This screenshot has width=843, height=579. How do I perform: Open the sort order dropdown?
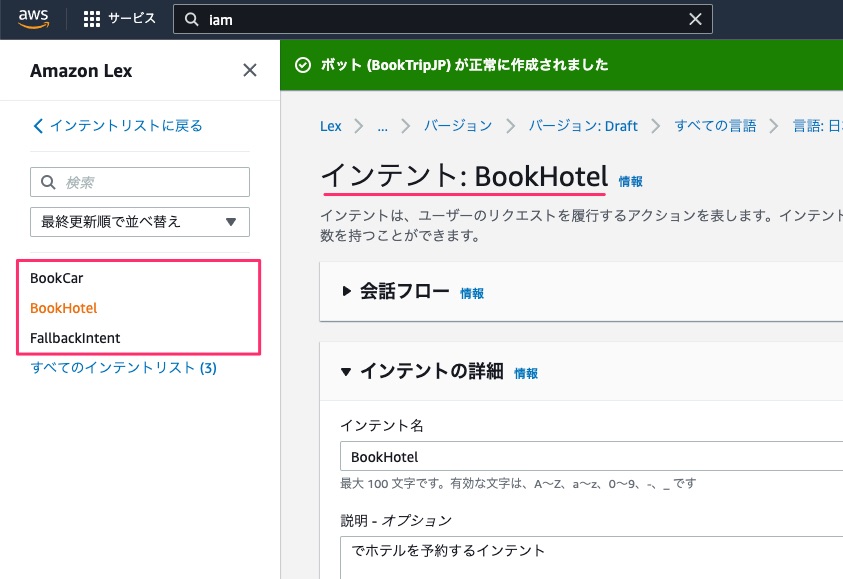click(140, 222)
